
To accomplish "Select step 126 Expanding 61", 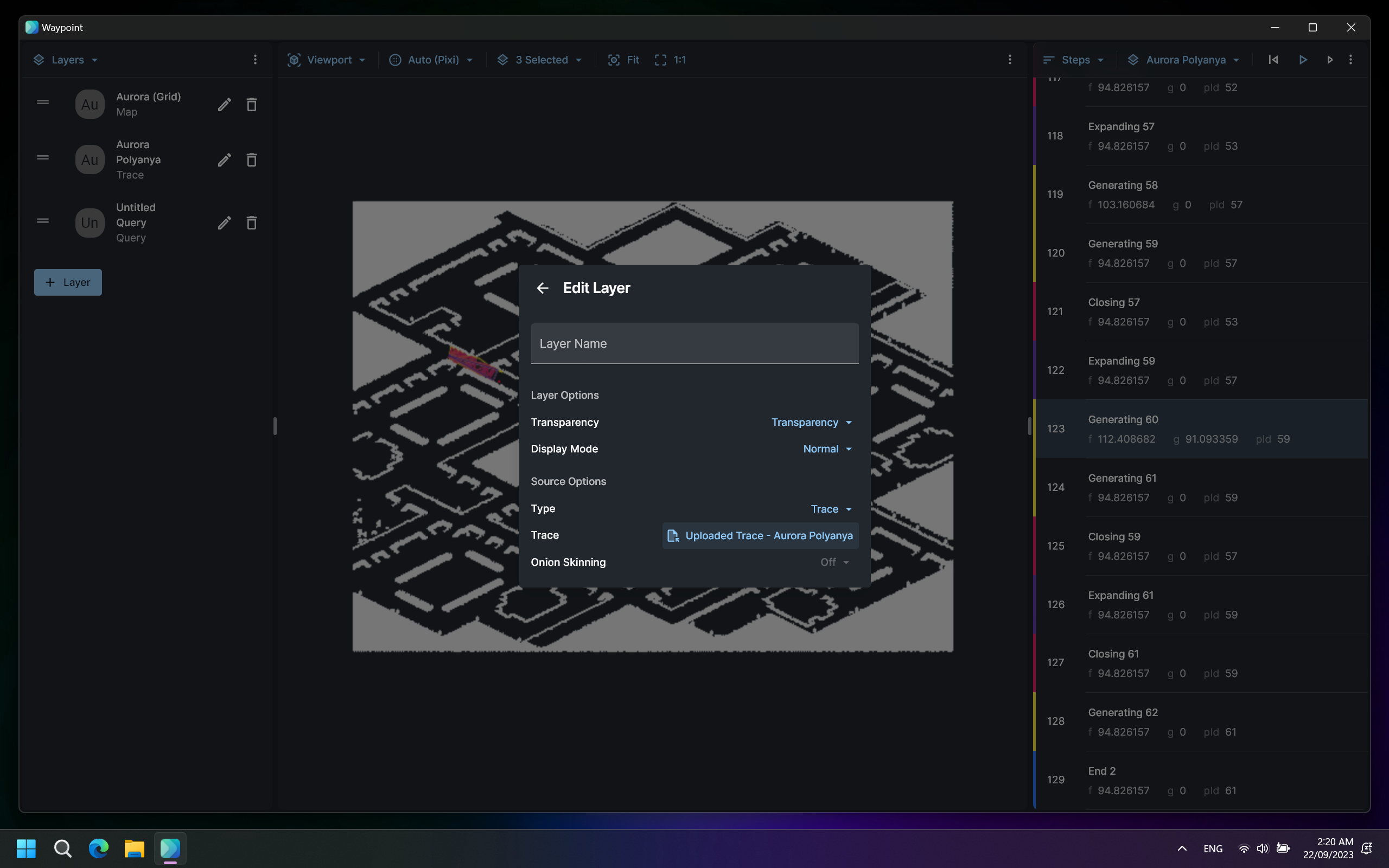I will (1202, 604).
